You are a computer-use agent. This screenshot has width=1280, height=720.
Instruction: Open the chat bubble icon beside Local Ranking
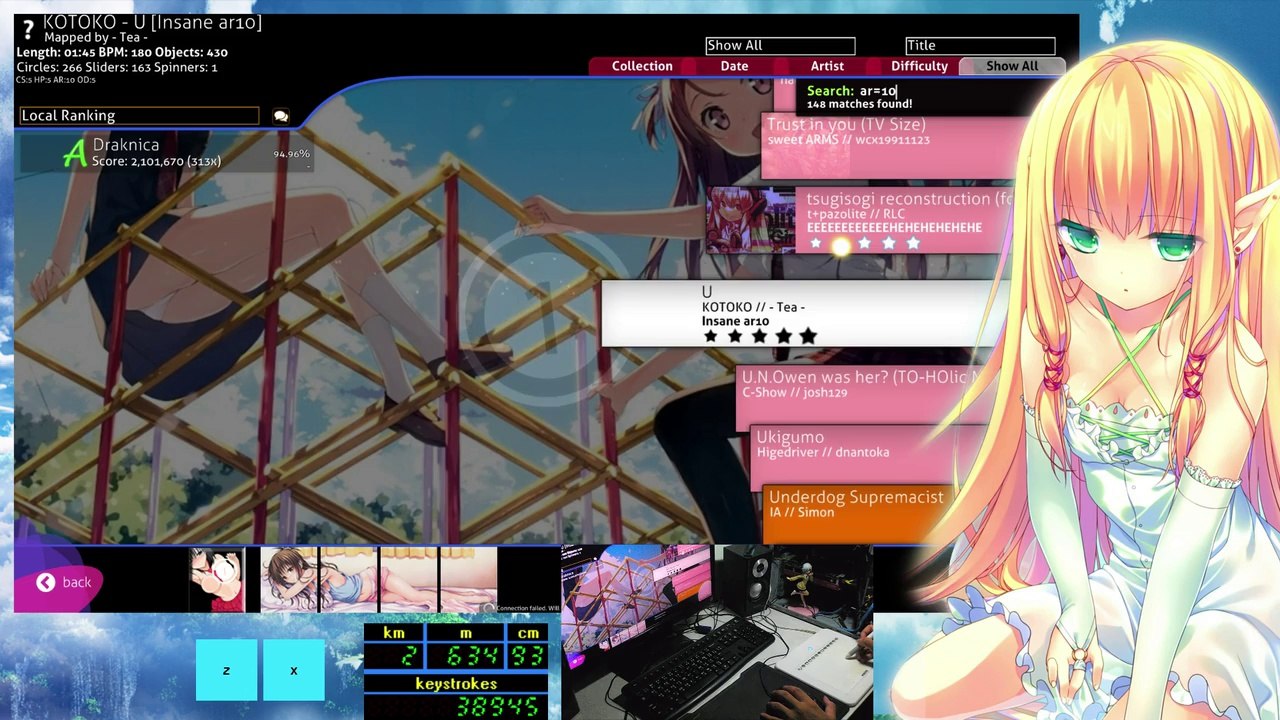click(281, 116)
